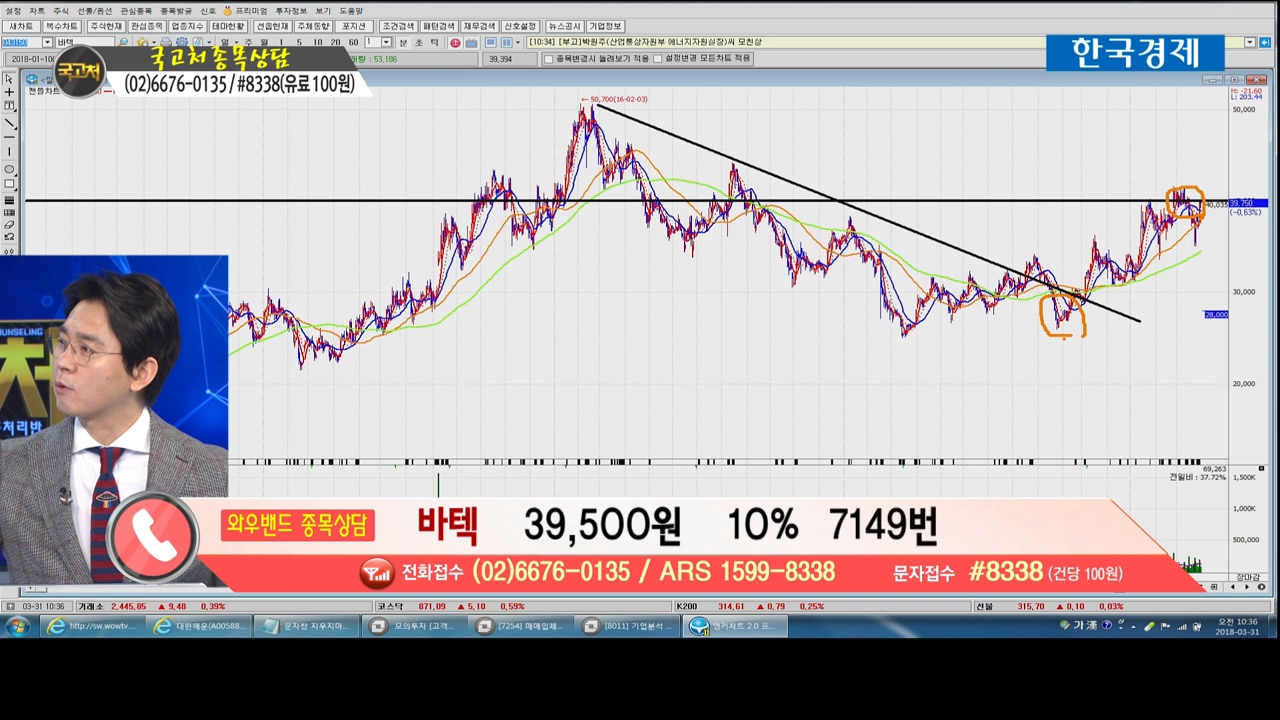
Task: Click the 뉴스공시 button
Action: [564, 26]
